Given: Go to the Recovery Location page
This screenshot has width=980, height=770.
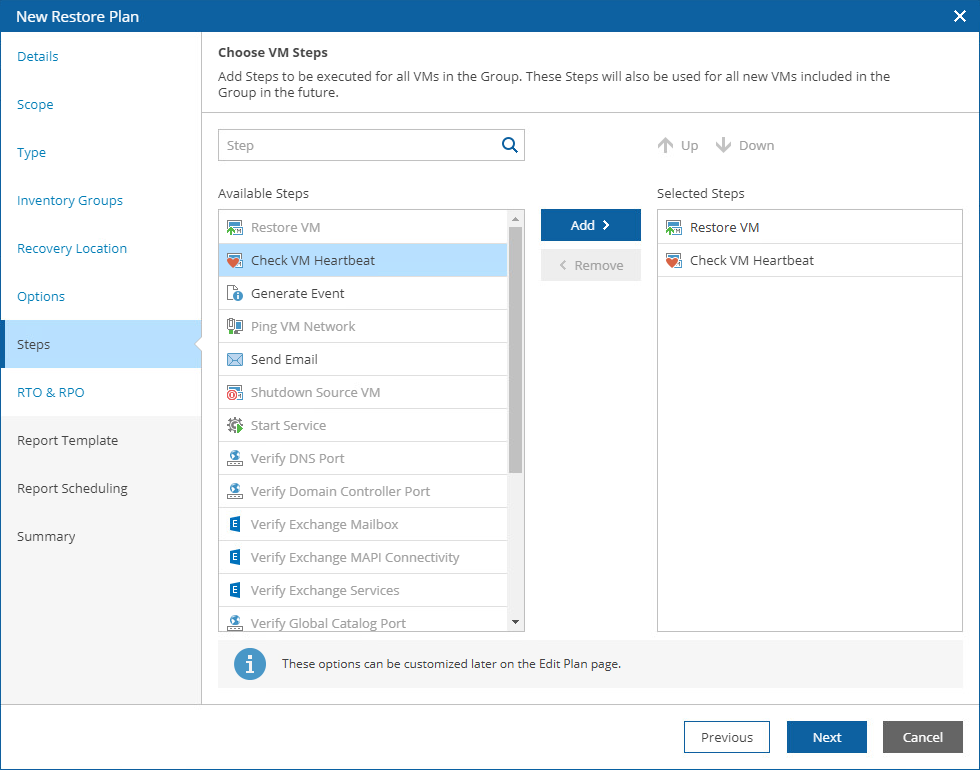Looking at the screenshot, I should point(72,249).
